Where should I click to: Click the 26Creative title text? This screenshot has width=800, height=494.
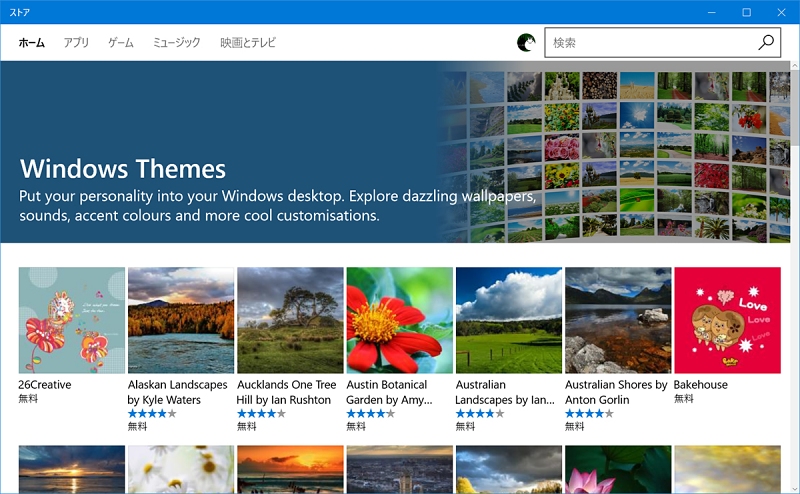(45, 385)
